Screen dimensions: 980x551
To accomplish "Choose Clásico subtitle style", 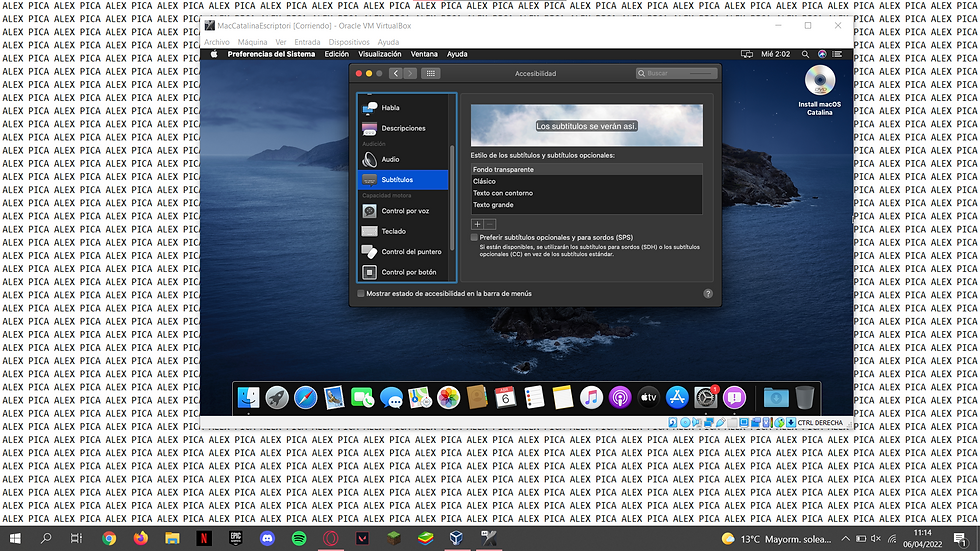I will [586, 181].
